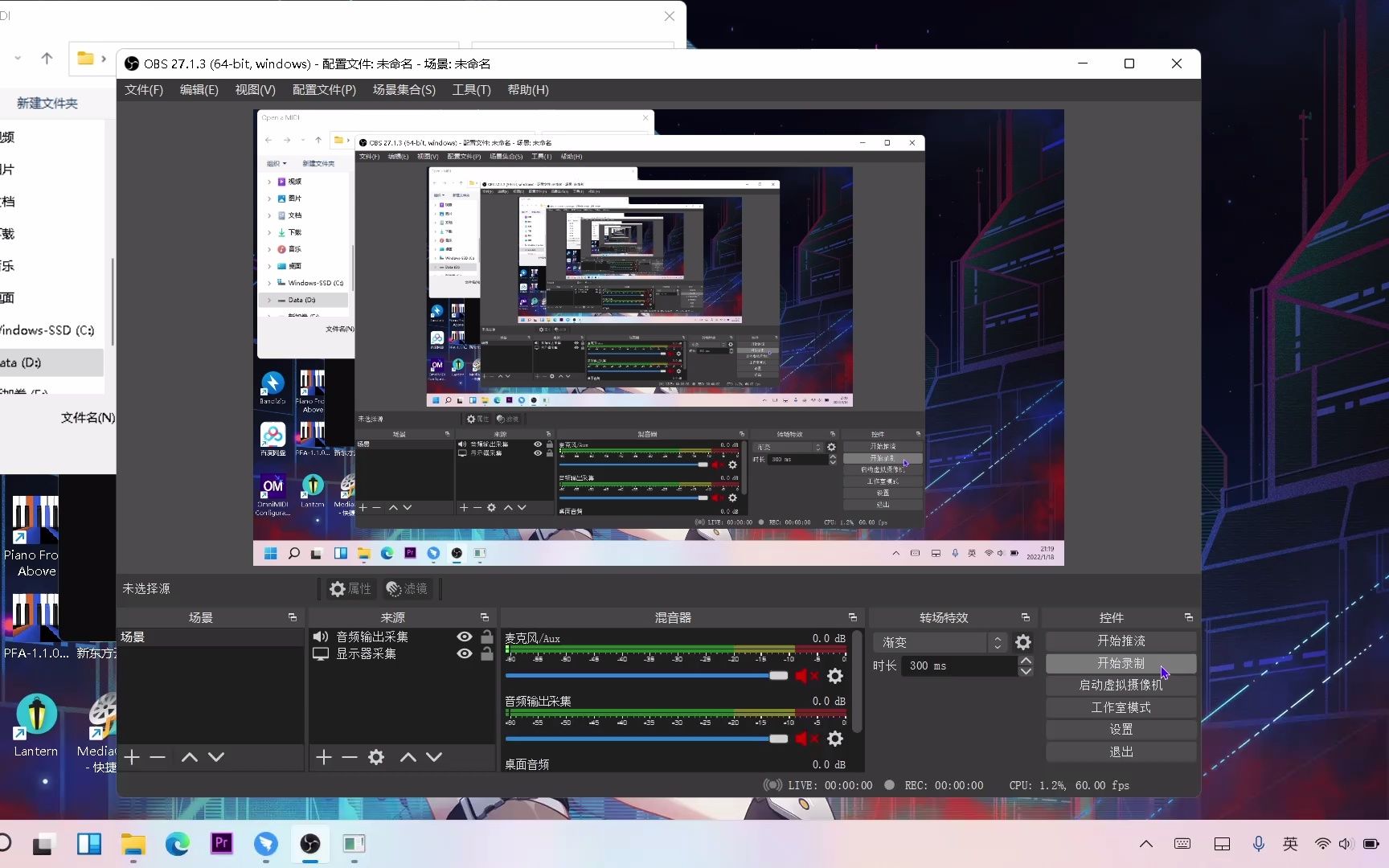The image size is (1389, 868).
Task: Open source properties gear in Sources panel
Action: (x=376, y=757)
